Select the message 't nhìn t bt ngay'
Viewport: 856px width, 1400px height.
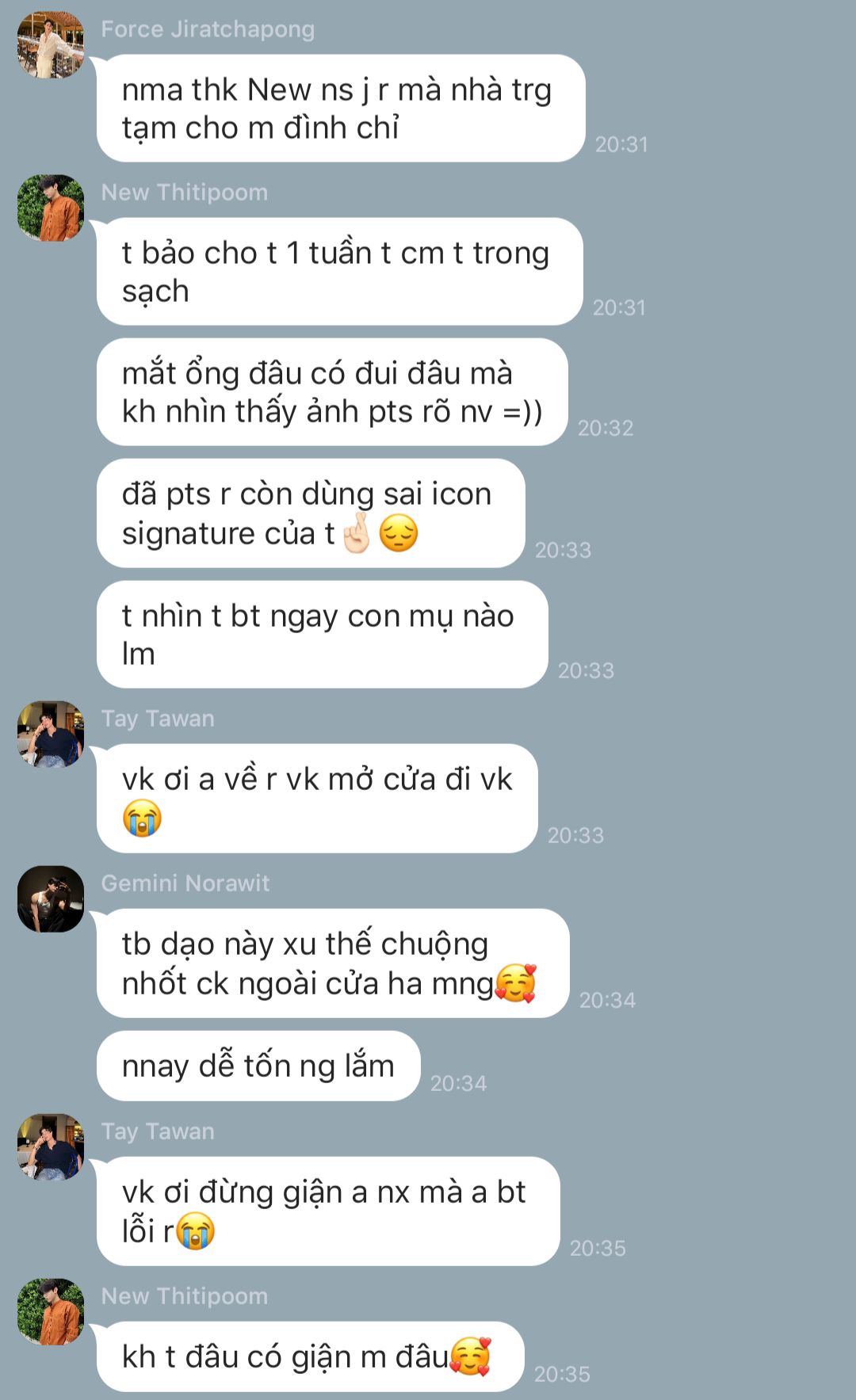(323, 635)
